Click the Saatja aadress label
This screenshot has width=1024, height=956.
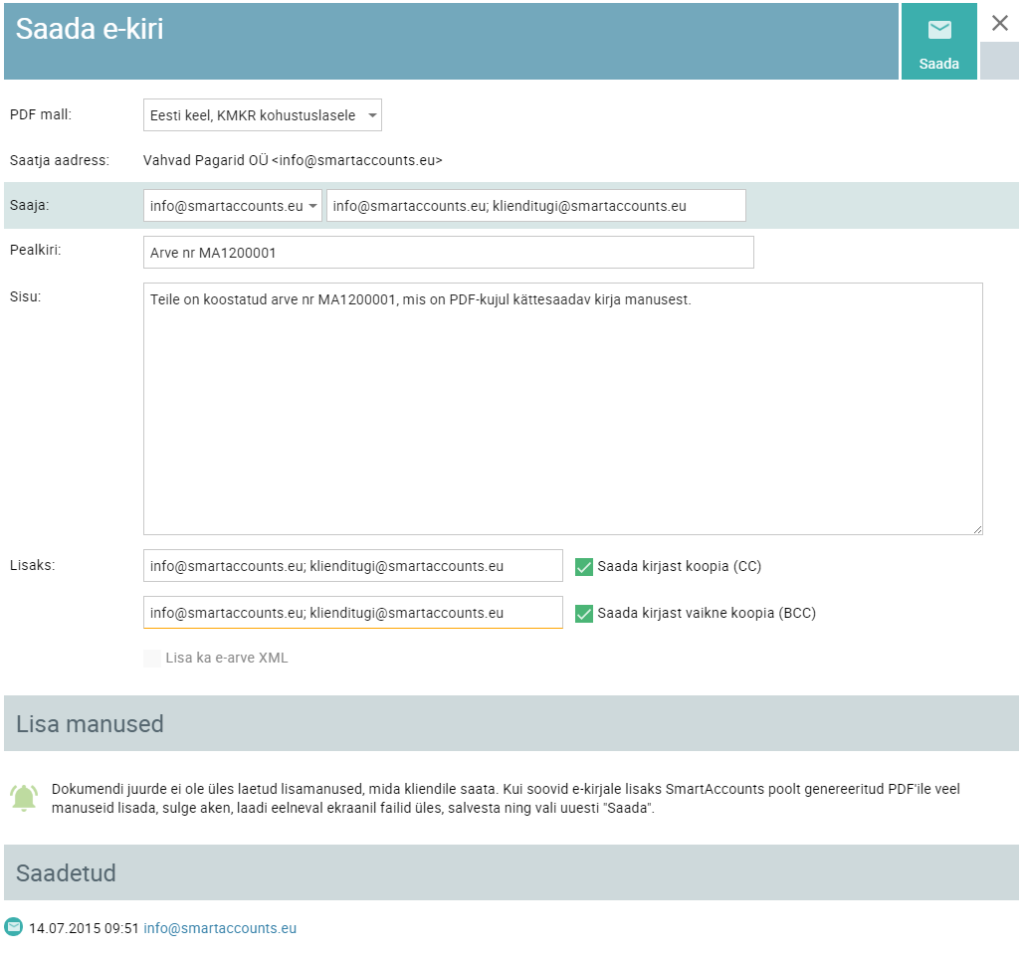(x=59, y=160)
